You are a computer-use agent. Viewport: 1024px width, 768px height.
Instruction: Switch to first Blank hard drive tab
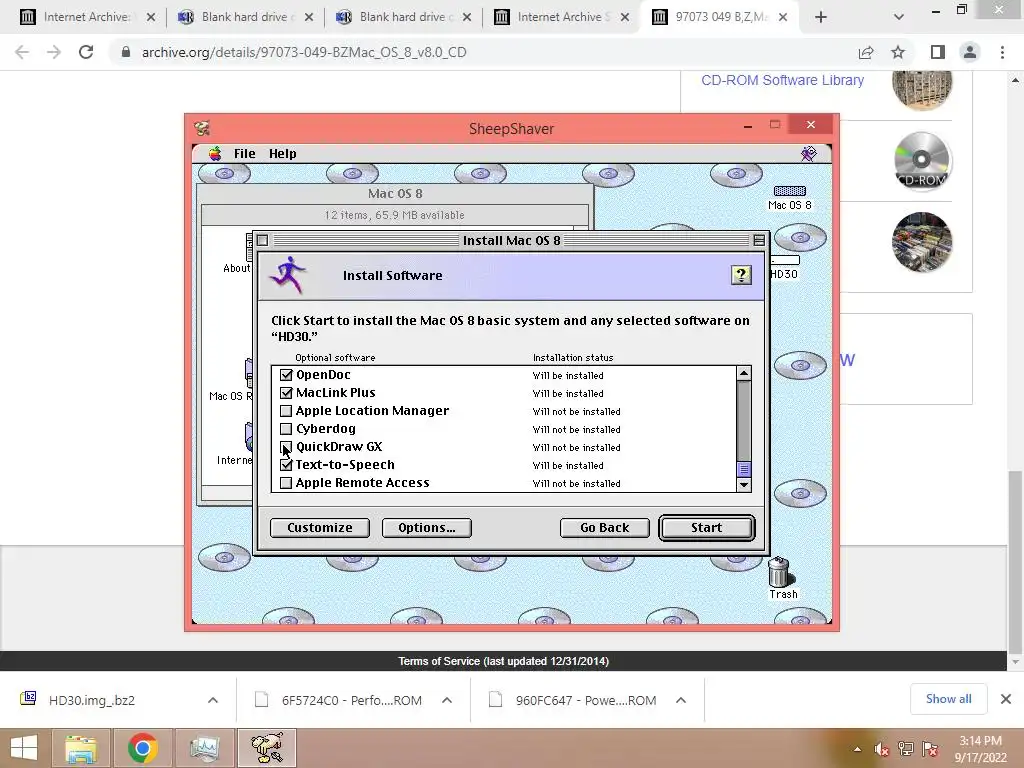[x=244, y=17]
